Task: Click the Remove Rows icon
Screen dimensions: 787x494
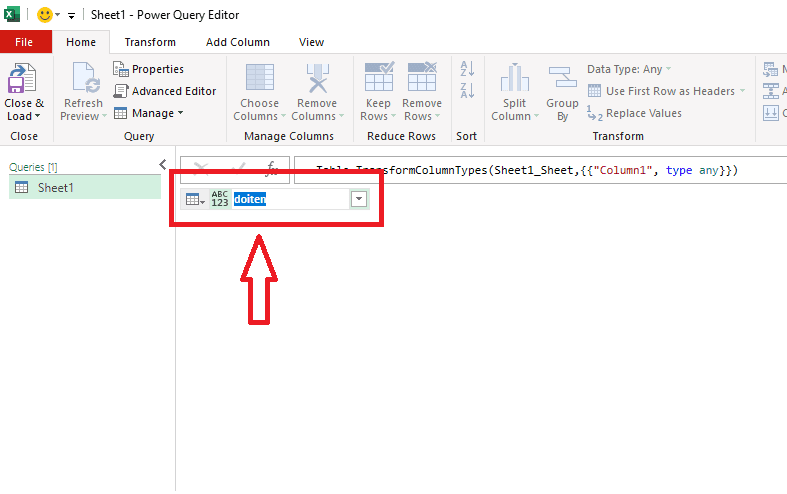Action: [422, 77]
